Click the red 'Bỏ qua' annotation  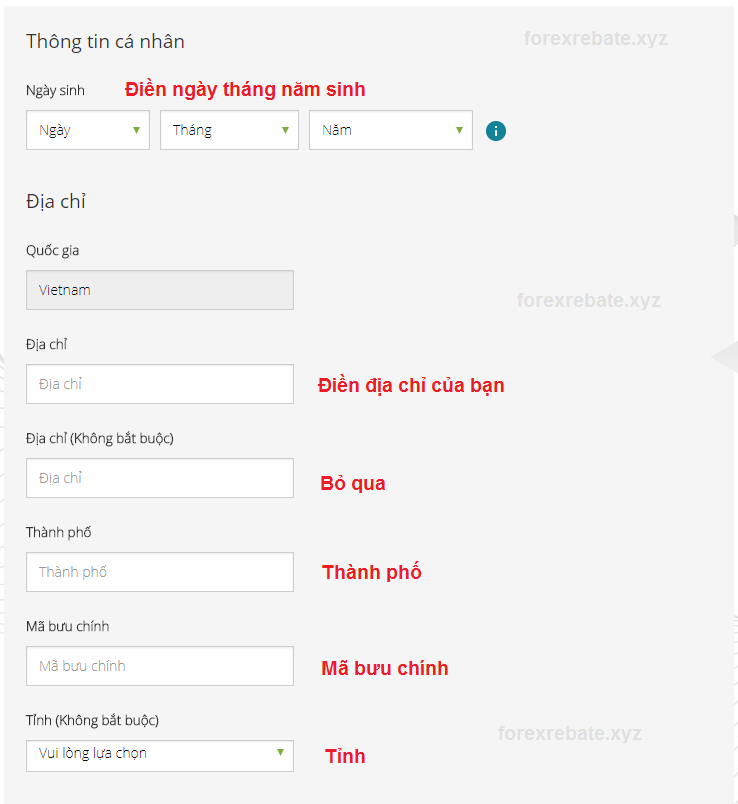pyautogui.click(x=353, y=484)
